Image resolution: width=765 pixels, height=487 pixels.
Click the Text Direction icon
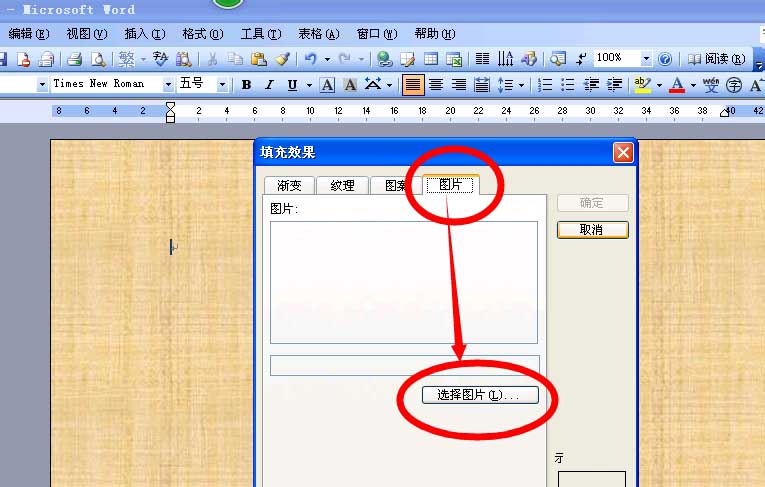pos(505,59)
